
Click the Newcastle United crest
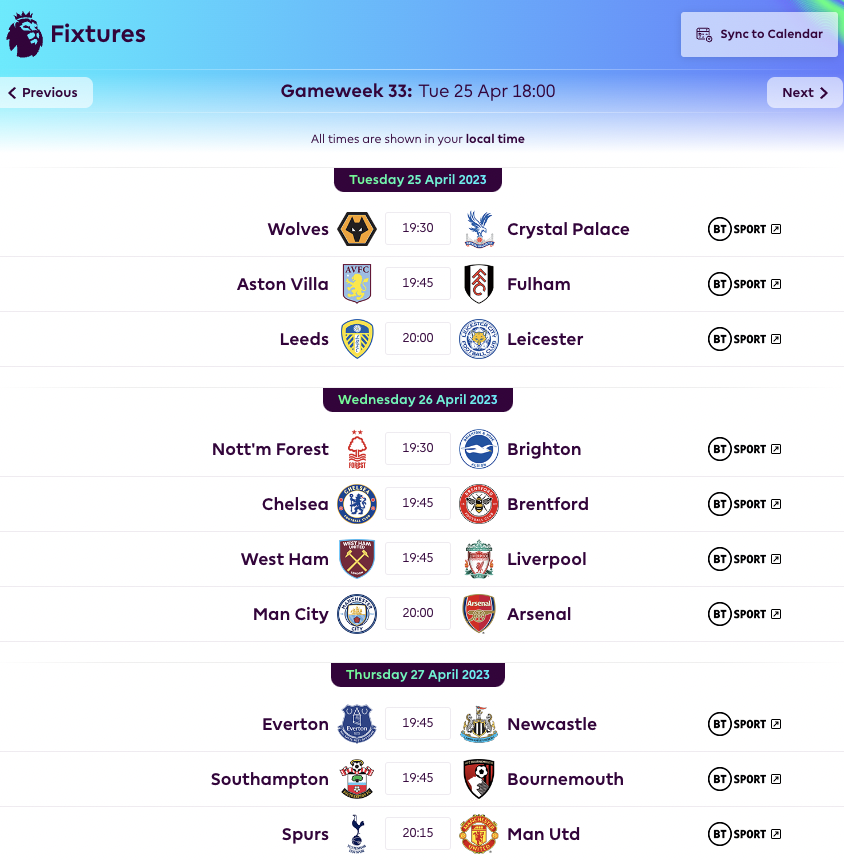point(479,723)
